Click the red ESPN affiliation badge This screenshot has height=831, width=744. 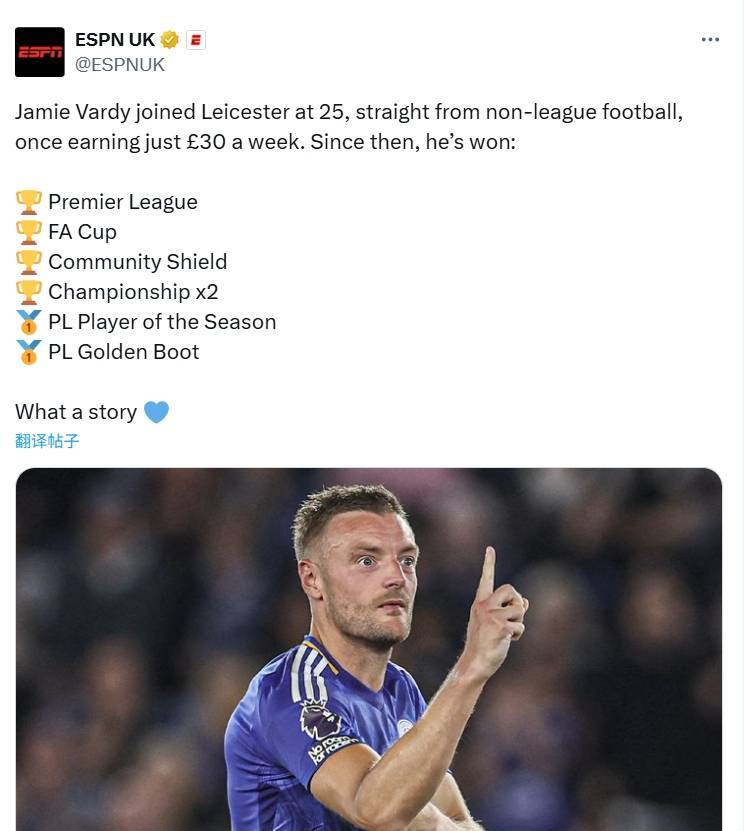(x=196, y=40)
